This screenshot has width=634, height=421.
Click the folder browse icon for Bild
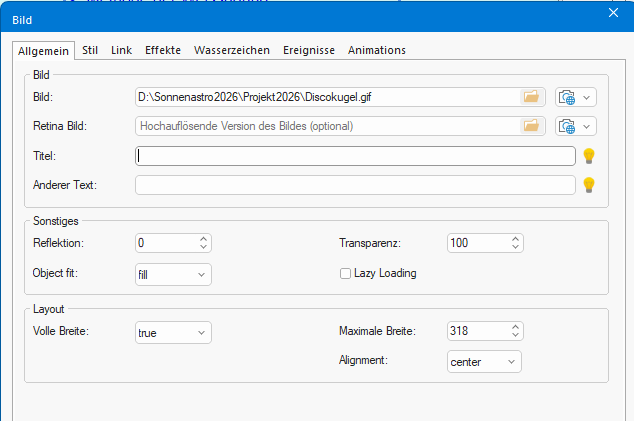click(x=531, y=97)
